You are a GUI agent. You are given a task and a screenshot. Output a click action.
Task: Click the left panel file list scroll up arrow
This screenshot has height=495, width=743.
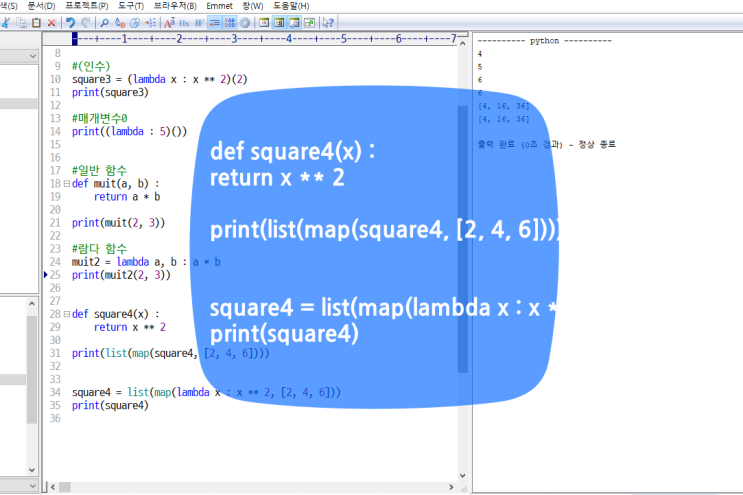coord(32,303)
